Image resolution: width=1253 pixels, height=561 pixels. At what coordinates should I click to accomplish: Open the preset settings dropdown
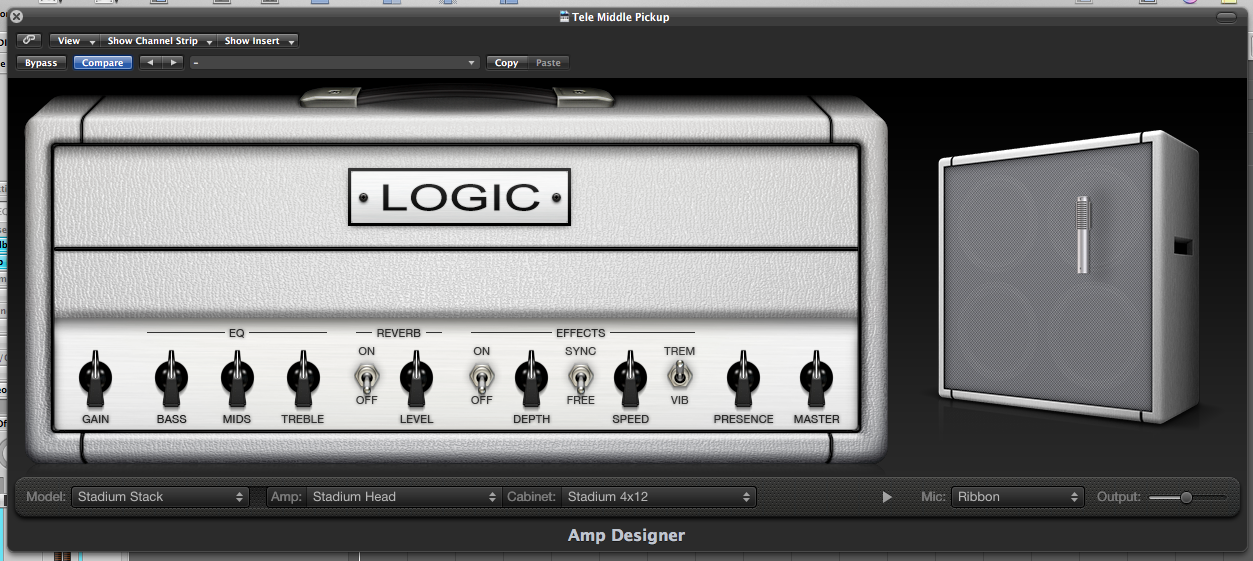click(335, 63)
